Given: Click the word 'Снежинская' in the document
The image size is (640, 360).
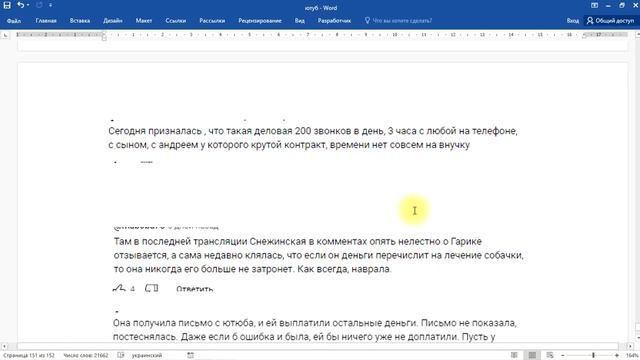Looking at the screenshot, I should pos(278,241).
